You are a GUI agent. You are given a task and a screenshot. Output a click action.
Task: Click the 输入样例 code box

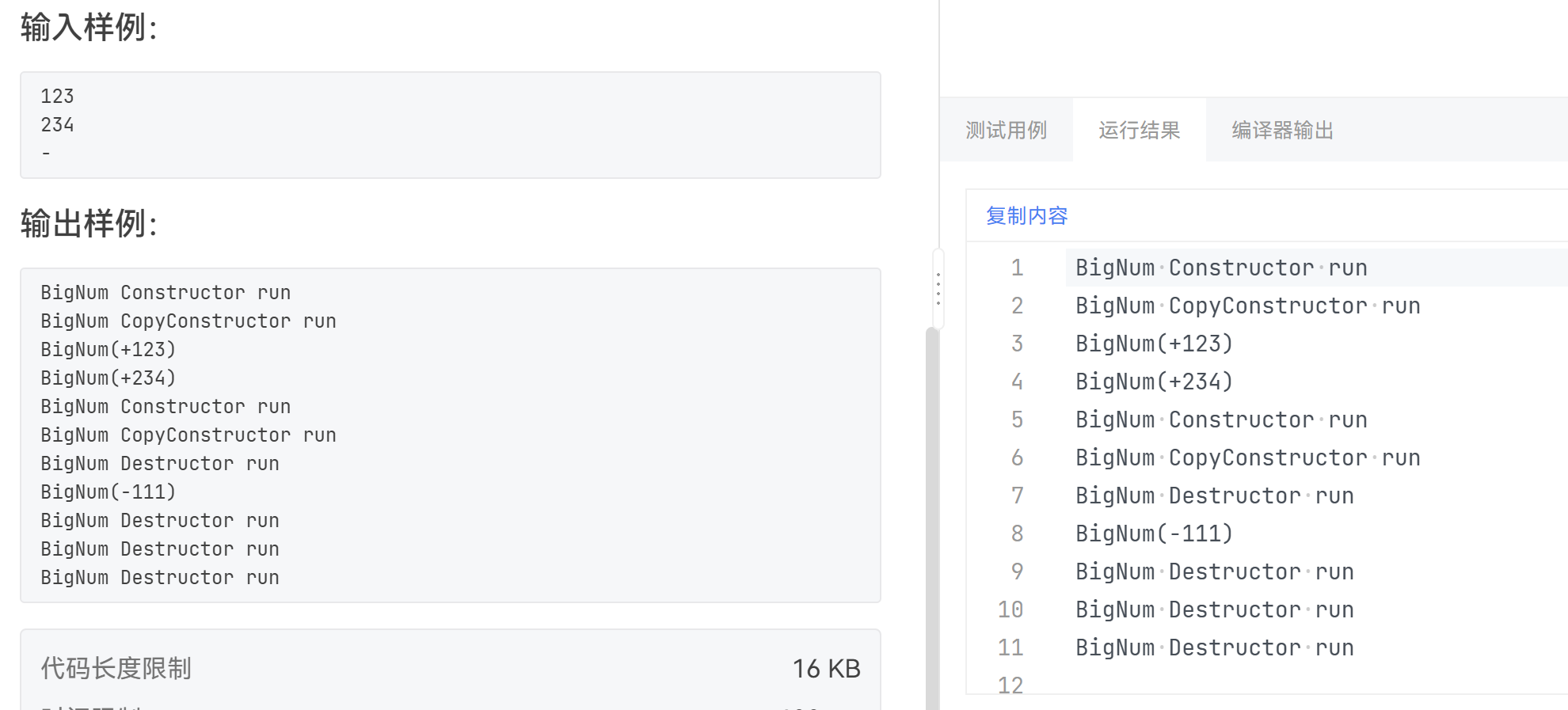450,125
